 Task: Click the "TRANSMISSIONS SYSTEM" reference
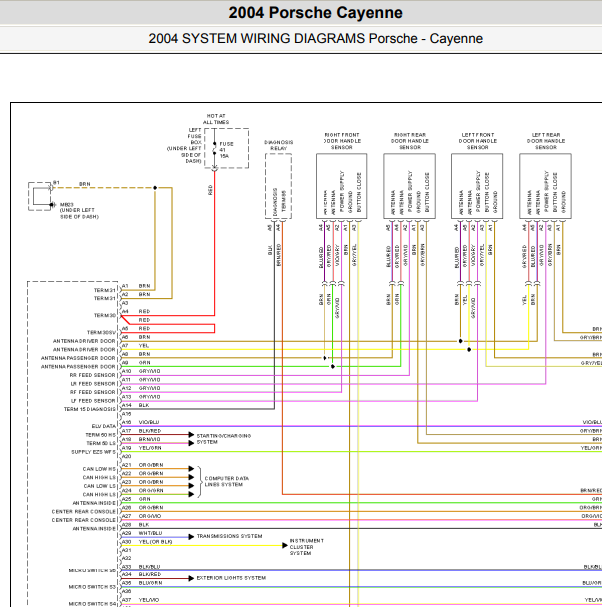tap(229, 536)
